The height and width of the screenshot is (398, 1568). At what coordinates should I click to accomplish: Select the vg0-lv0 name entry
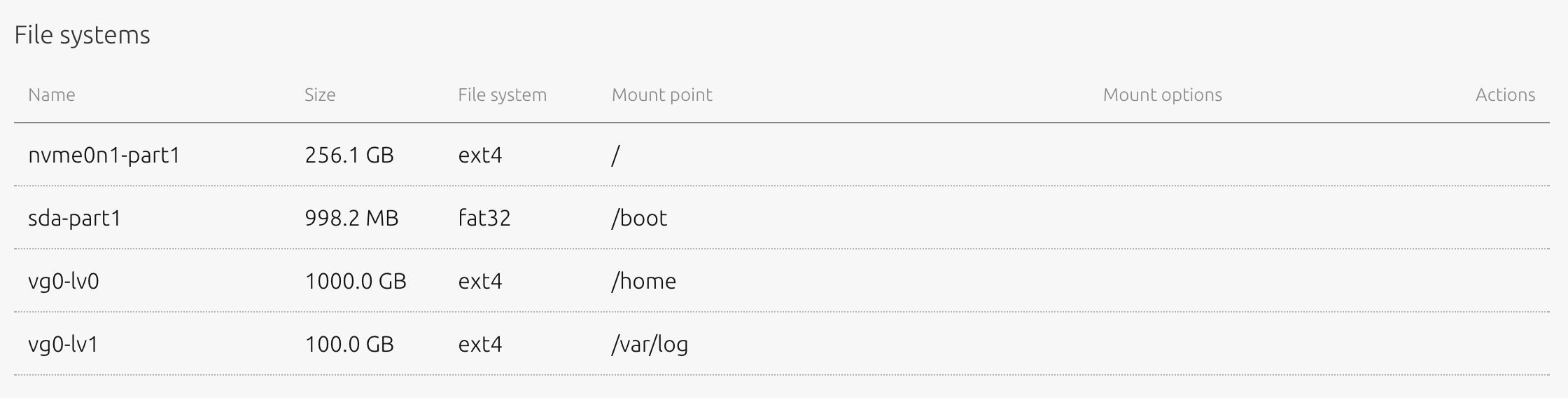pyautogui.click(x=64, y=281)
